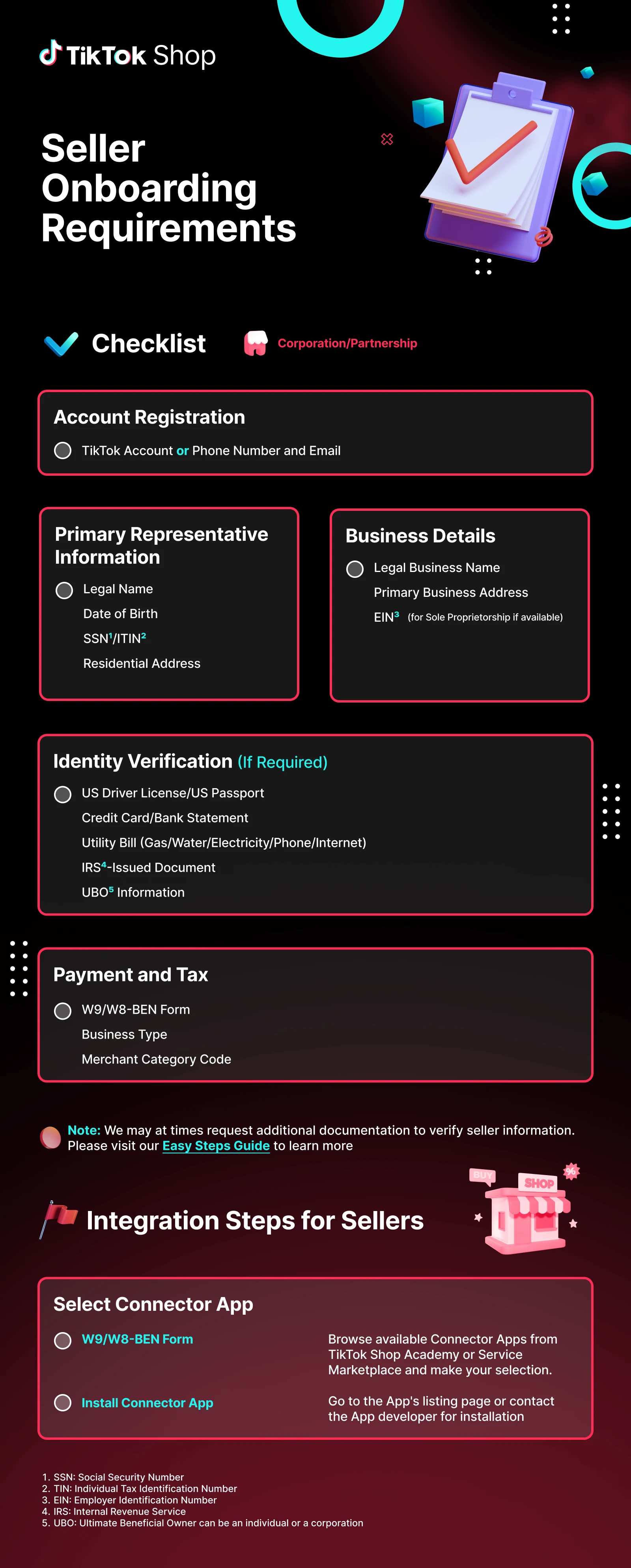This screenshot has height=1568, width=631.
Task: Click the teal W9/W8-BEN Form text in Select Connector App
Action: click(x=138, y=1339)
